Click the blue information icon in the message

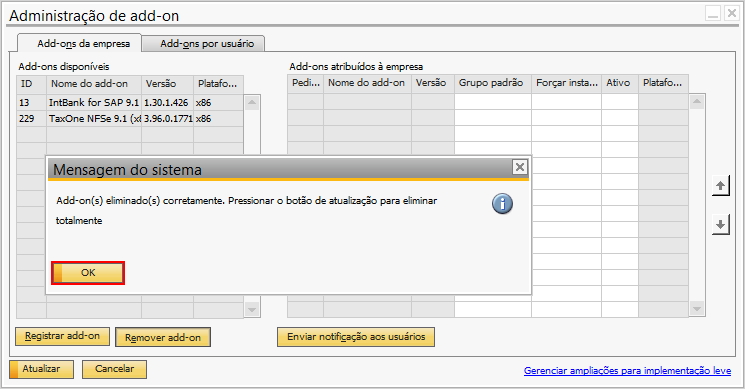[502, 204]
